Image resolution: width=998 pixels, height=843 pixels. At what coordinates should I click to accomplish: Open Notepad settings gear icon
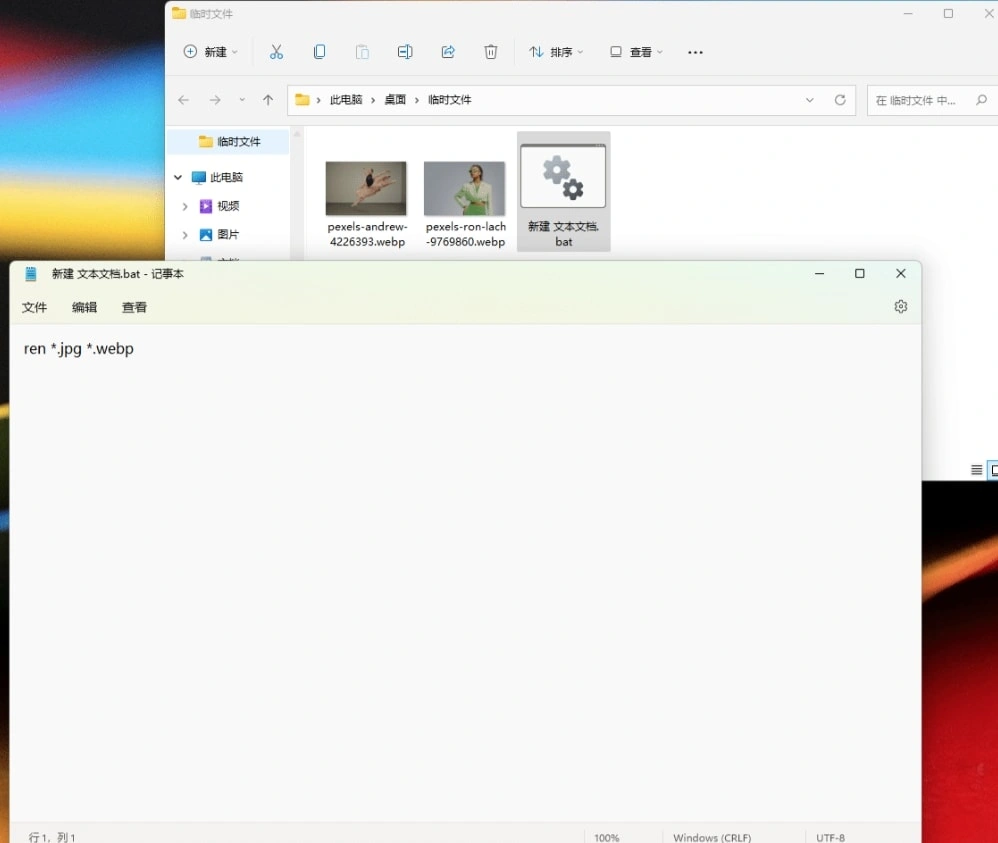[x=900, y=307]
